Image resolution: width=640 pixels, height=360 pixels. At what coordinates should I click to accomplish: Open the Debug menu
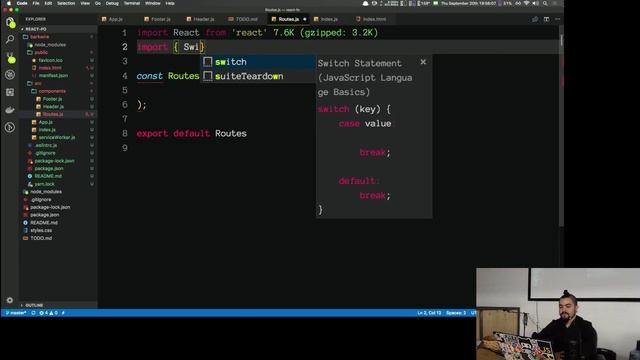click(x=112, y=3)
